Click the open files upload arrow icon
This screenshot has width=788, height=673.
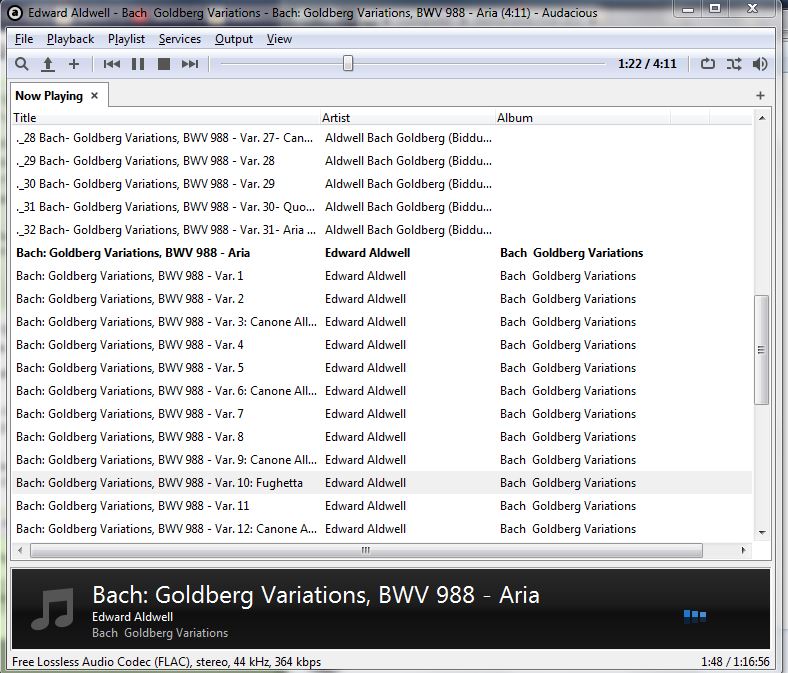coord(48,64)
